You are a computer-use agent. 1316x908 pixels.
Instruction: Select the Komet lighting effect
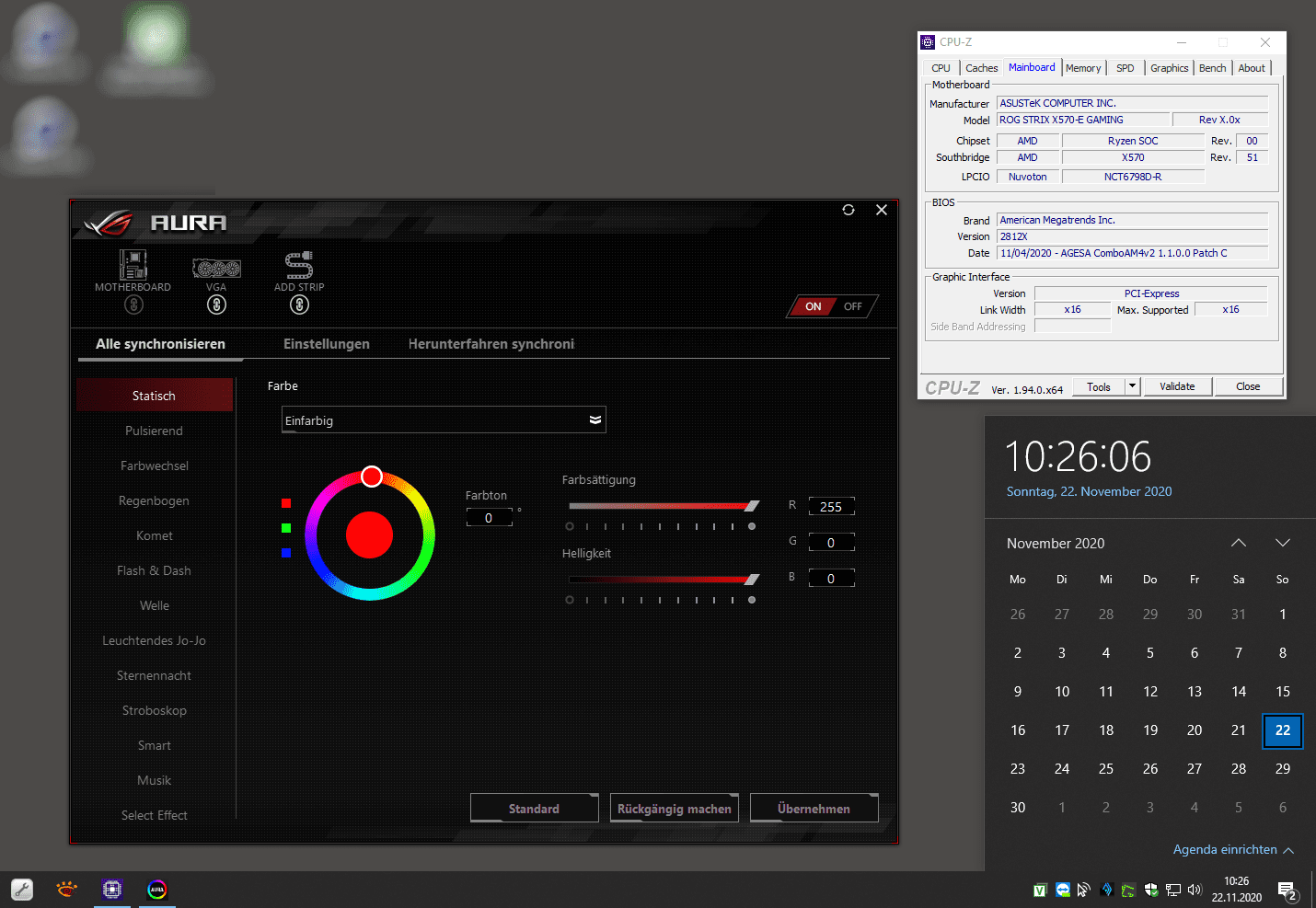pyautogui.click(x=155, y=535)
